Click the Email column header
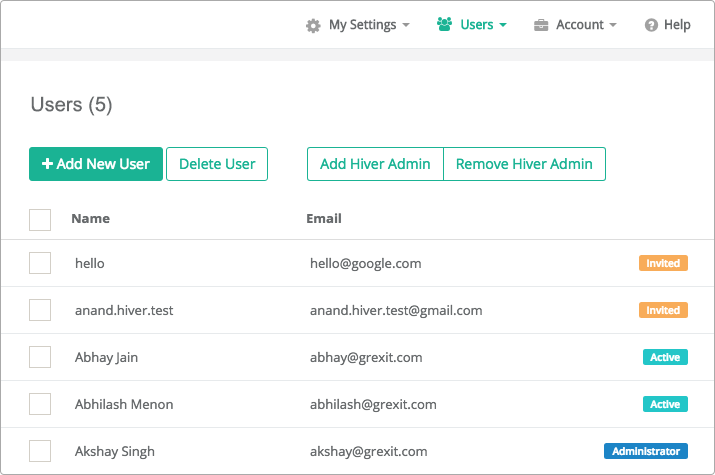This screenshot has width=715, height=475. 324,219
